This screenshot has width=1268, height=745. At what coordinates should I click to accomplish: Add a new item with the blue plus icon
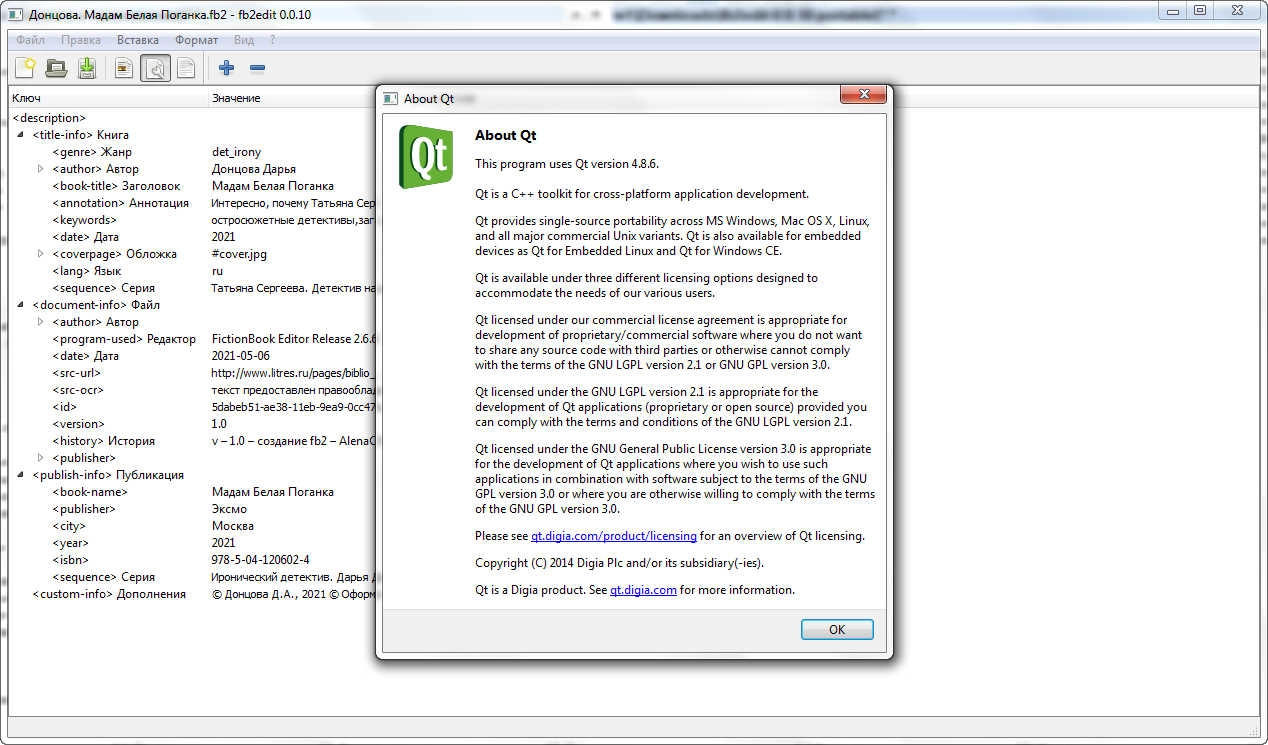[x=226, y=68]
